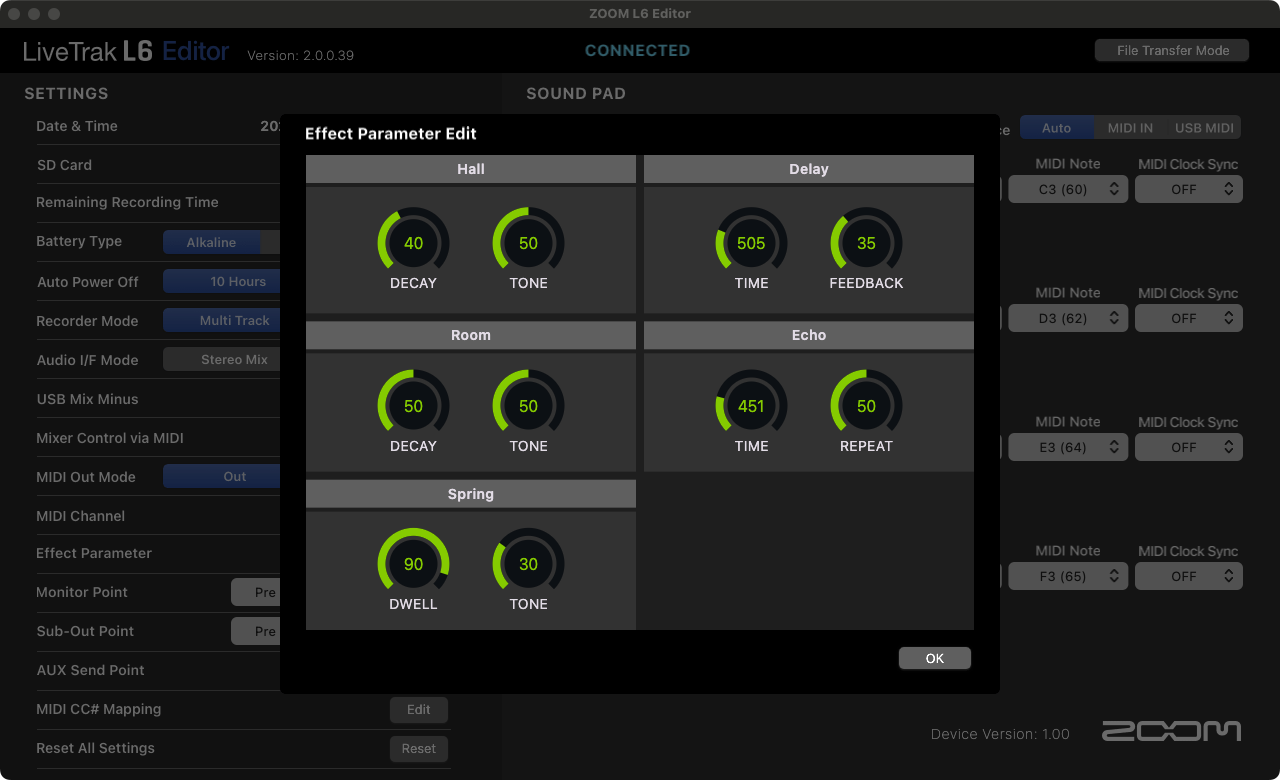
Task: Select the Spring DWELL knob
Action: pyautogui.click(x=413, y=564)
